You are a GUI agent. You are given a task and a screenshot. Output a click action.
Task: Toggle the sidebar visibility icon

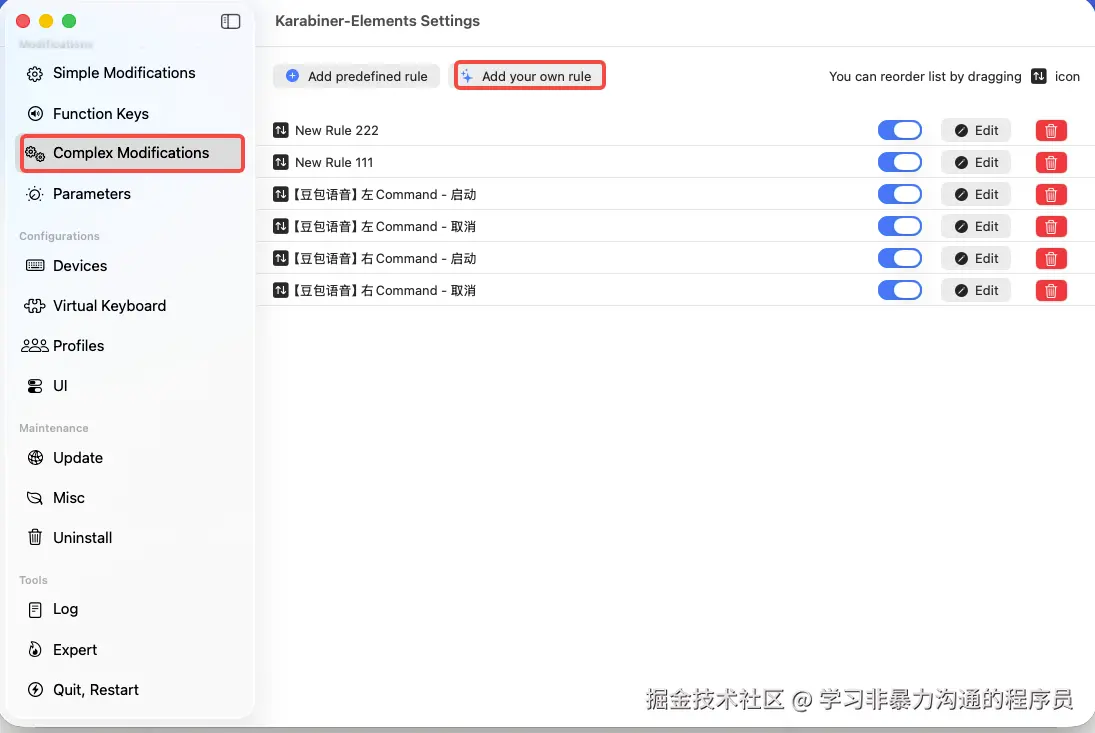coord(230,22)
